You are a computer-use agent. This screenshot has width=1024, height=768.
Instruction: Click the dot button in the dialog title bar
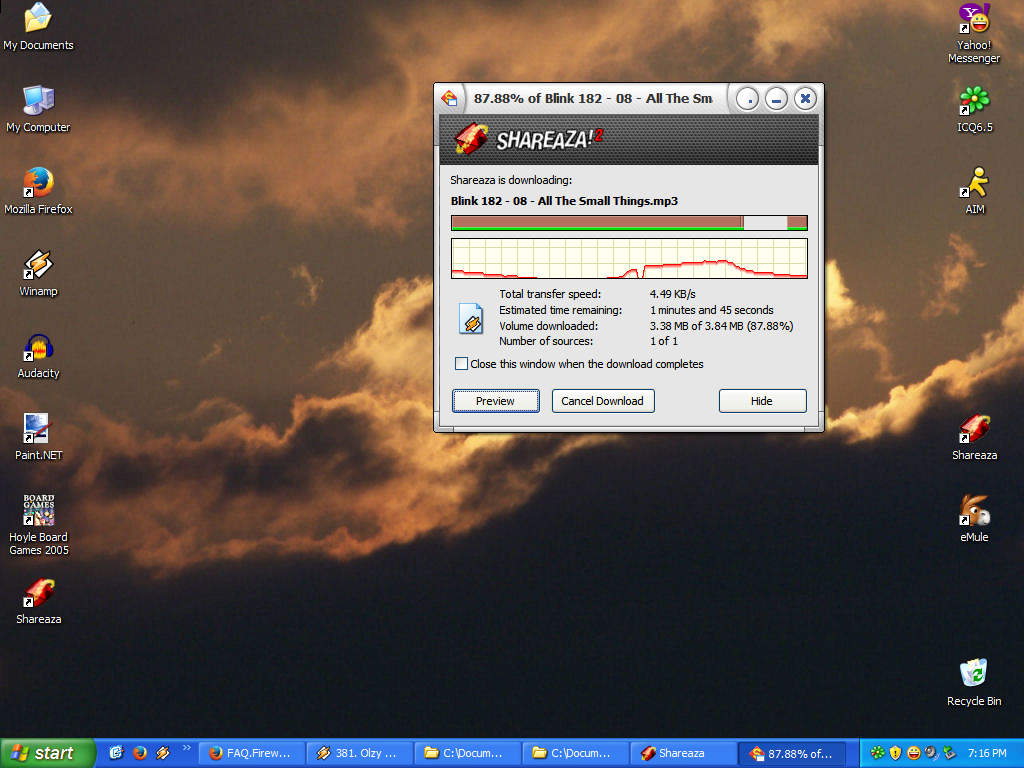pos(748,99)
